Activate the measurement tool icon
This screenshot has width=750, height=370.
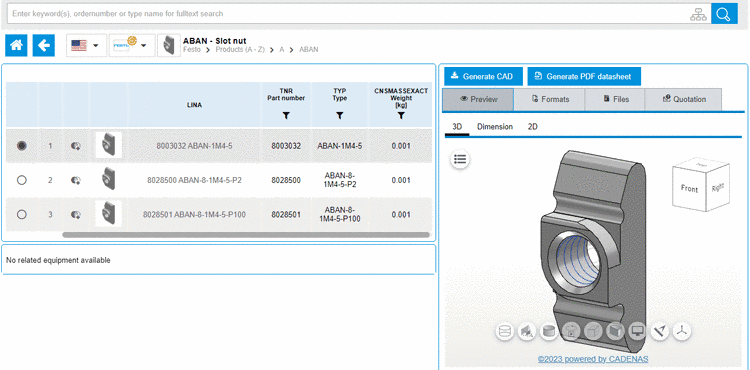tap(660, 331)
